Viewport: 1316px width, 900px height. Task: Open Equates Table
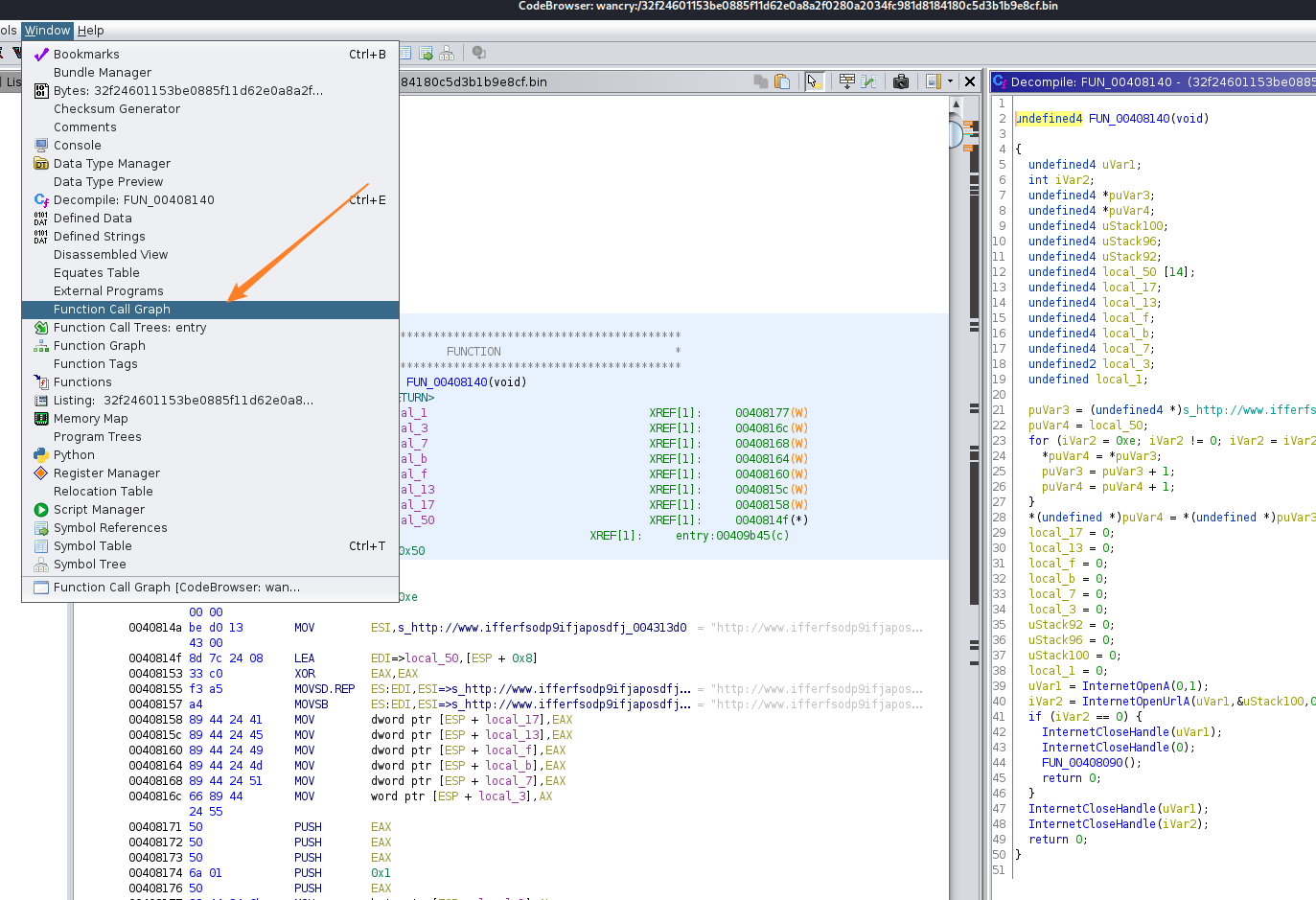[210, 273]
